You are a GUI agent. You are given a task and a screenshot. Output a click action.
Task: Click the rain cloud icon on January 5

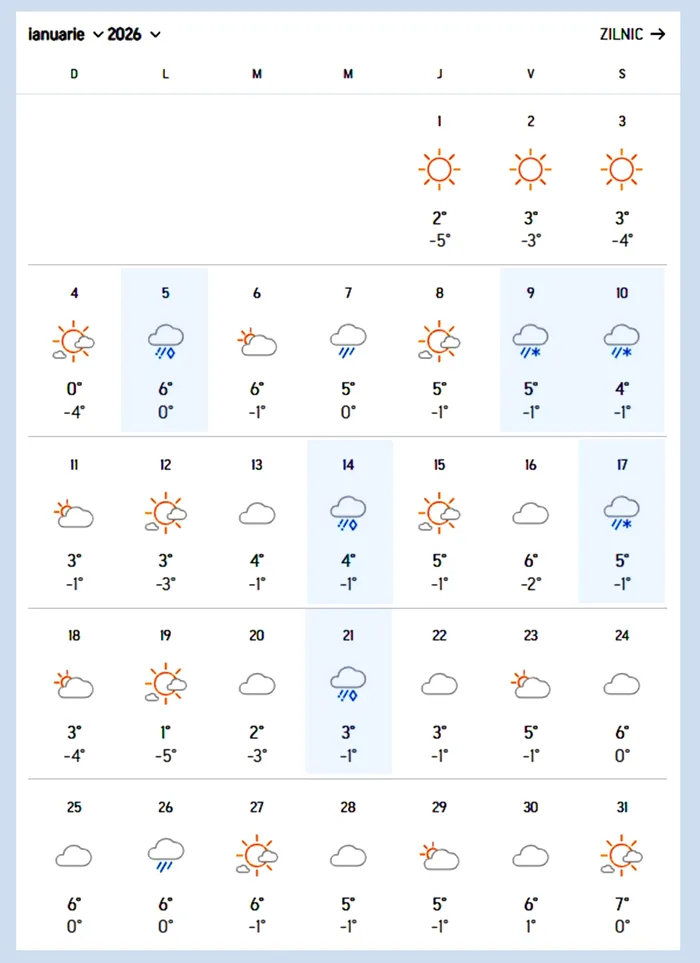[165, 341]
